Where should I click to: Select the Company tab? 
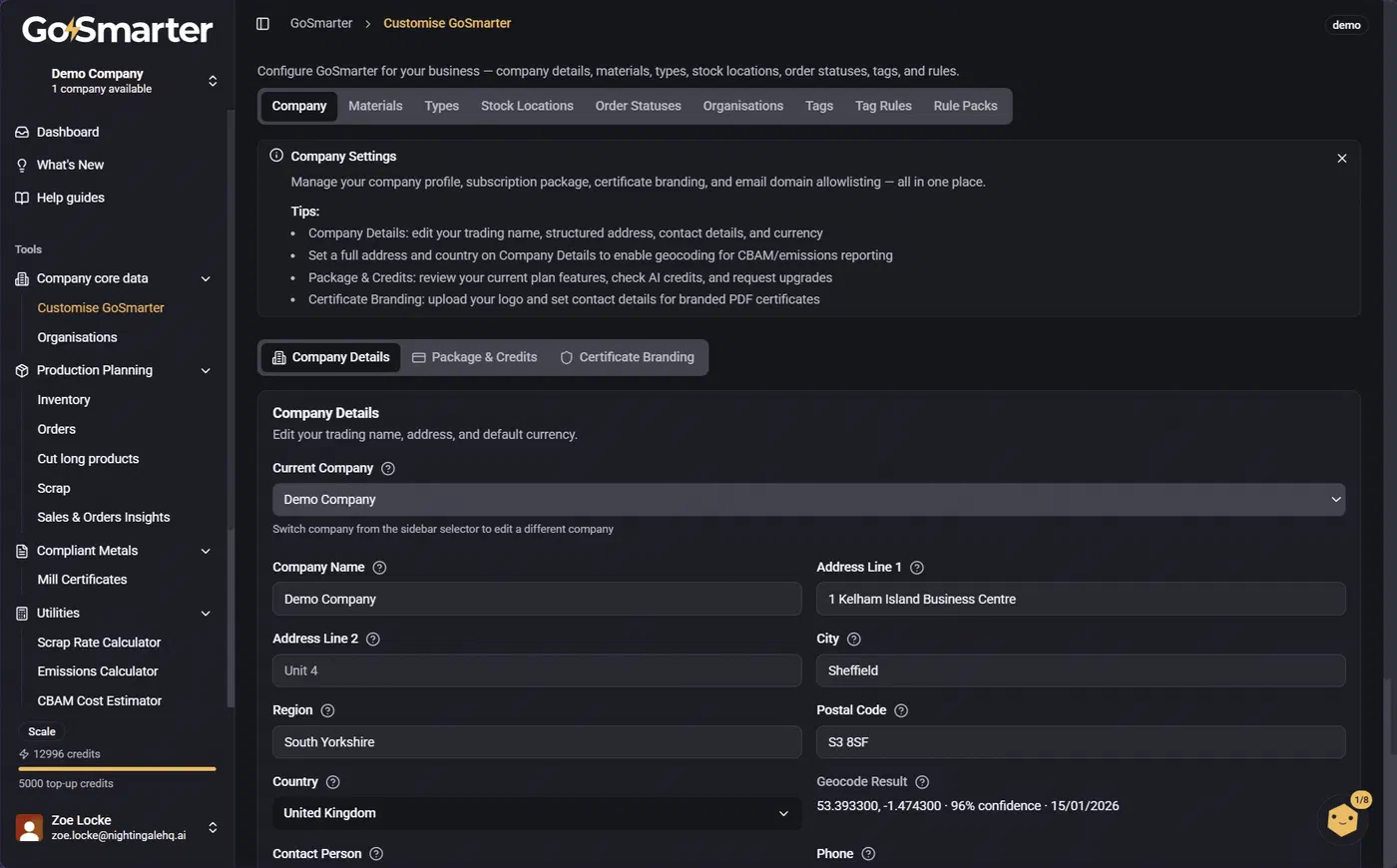tap(299, 106)
